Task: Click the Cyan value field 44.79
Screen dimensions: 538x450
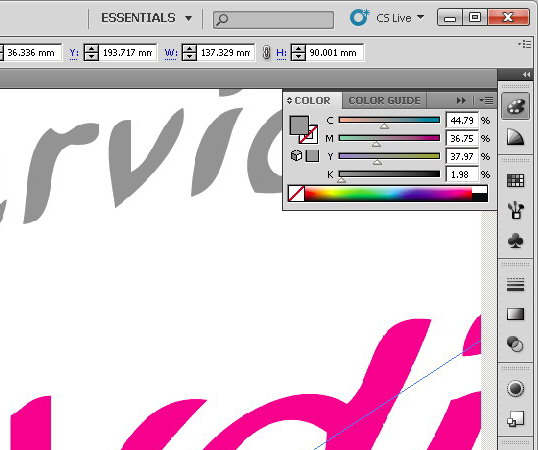Action: click(462, 120)
